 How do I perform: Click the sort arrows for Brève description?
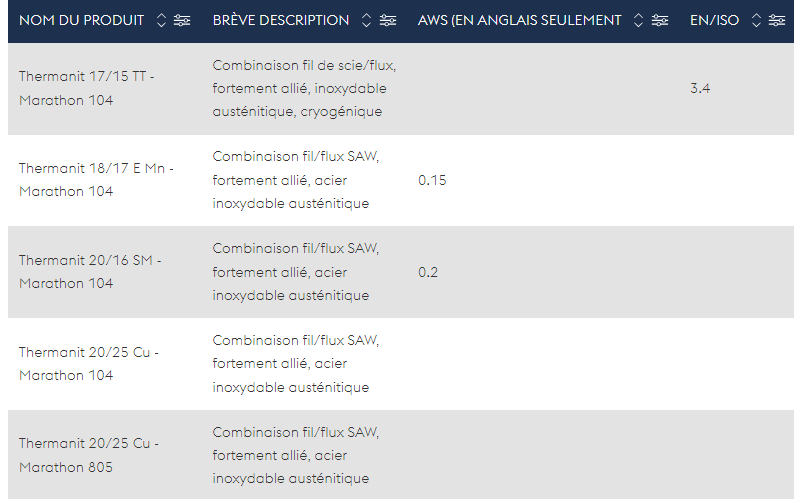point(366,21)
